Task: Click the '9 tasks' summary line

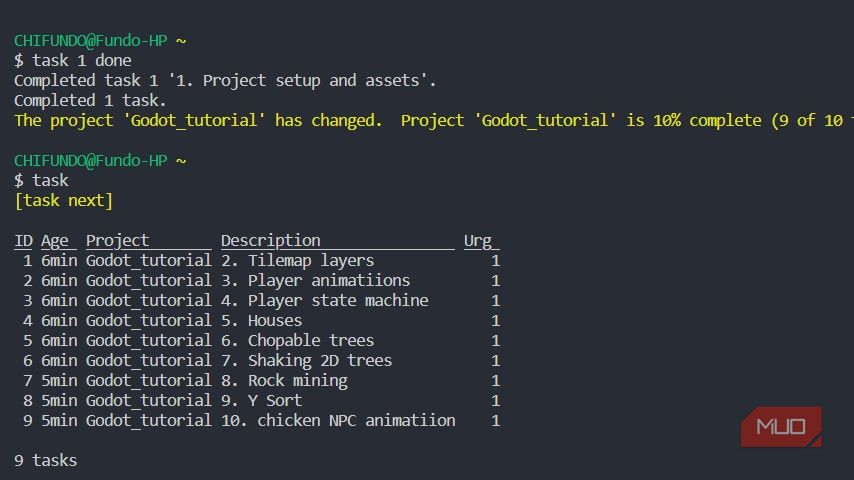Action: click(45, 460)
